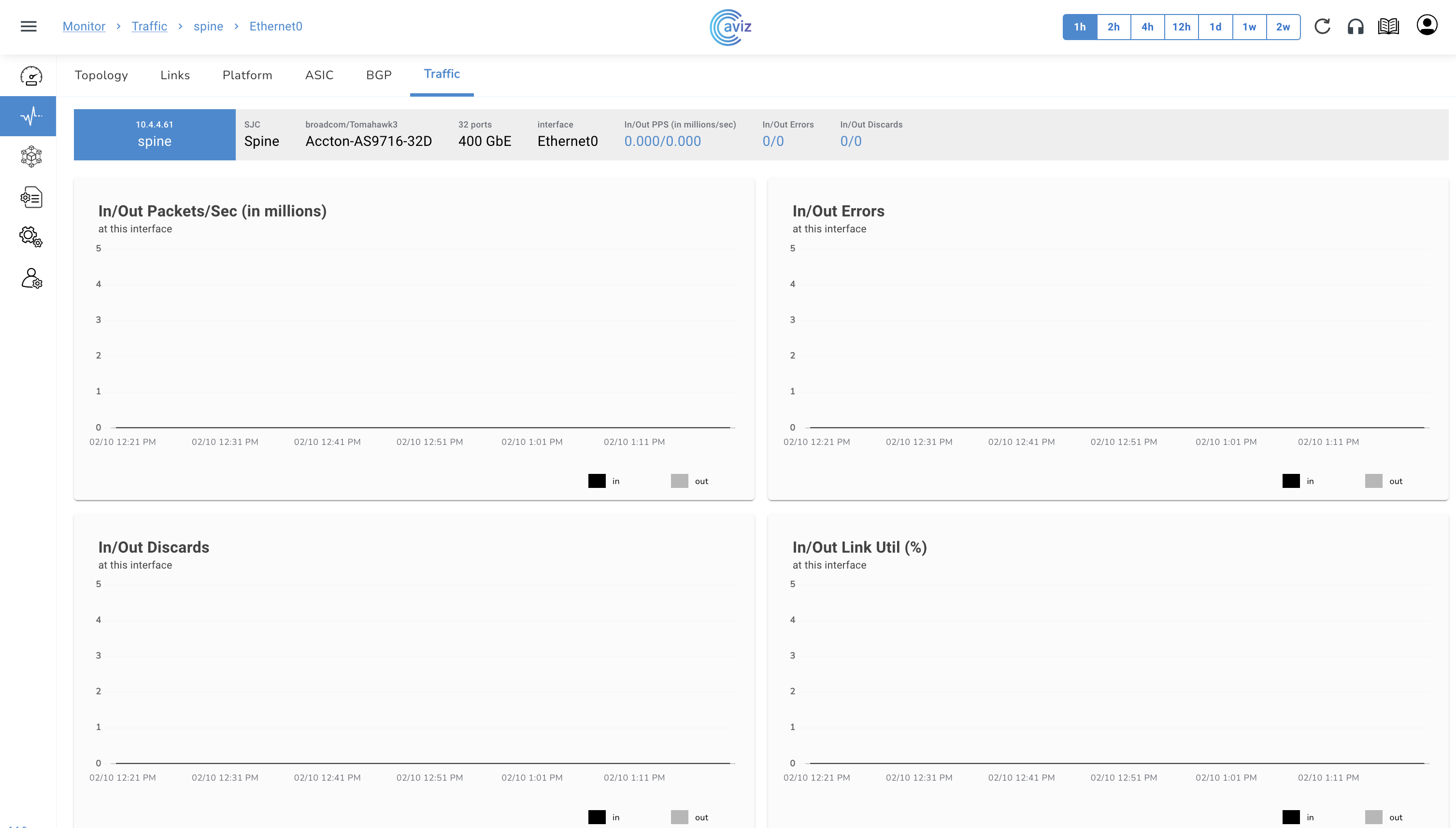Switch to the BGP tab
Screen dimensions: 1456x828
pos(379,75)
